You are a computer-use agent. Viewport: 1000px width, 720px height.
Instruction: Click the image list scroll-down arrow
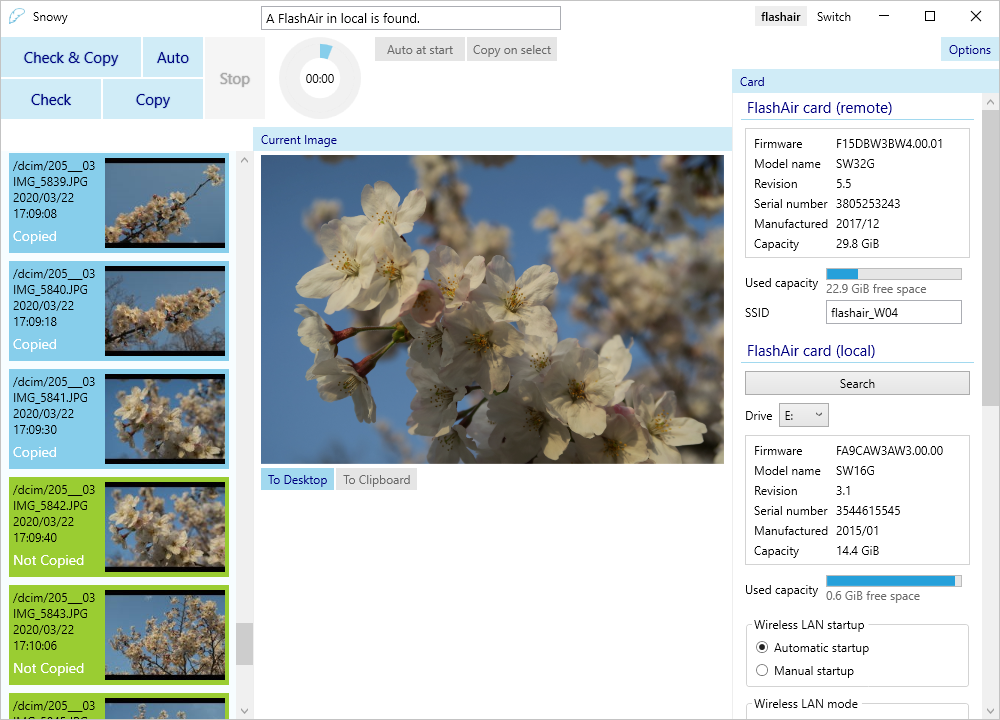tap(244, 710)
